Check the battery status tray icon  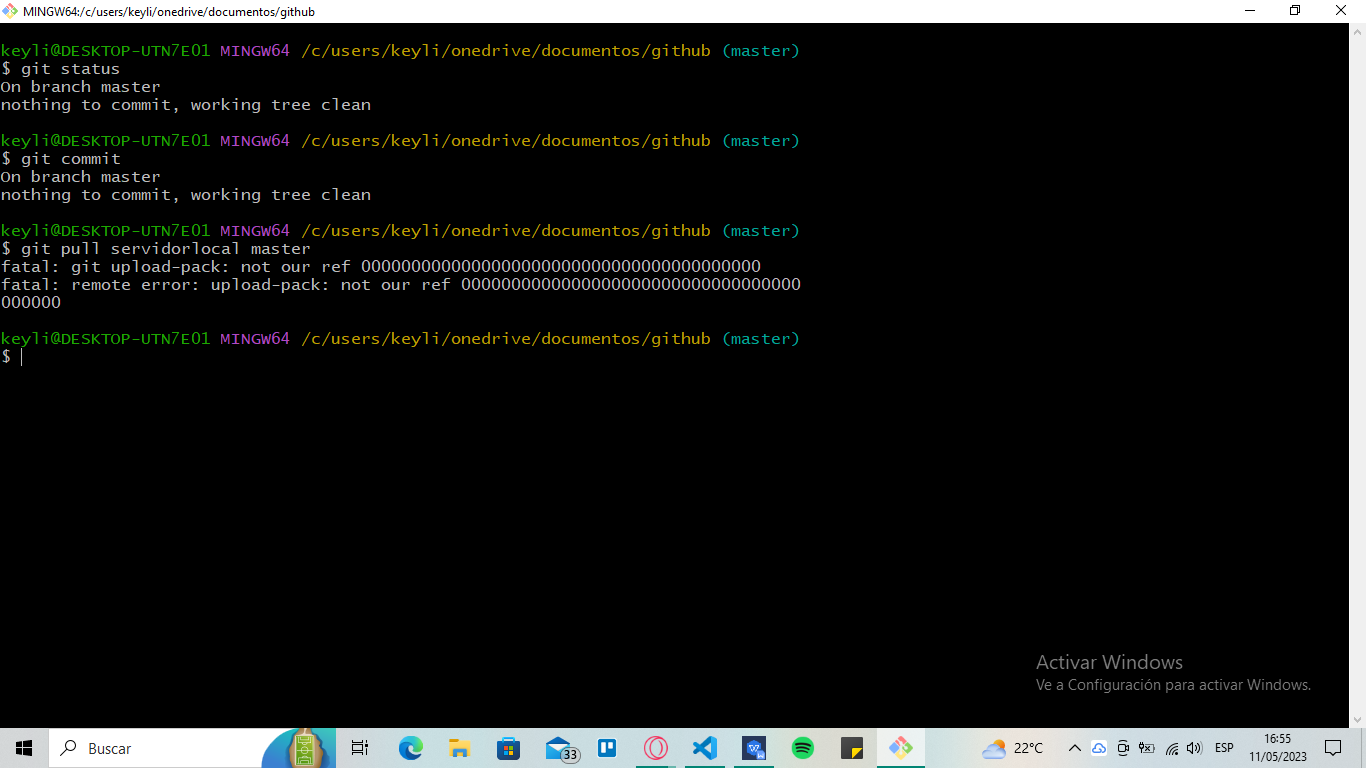pyautogui.click(x=1147, y=748)
